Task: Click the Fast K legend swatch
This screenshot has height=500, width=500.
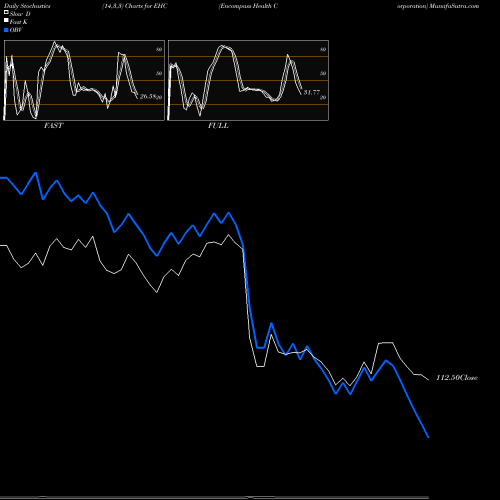Action: [x=6, y=21]
